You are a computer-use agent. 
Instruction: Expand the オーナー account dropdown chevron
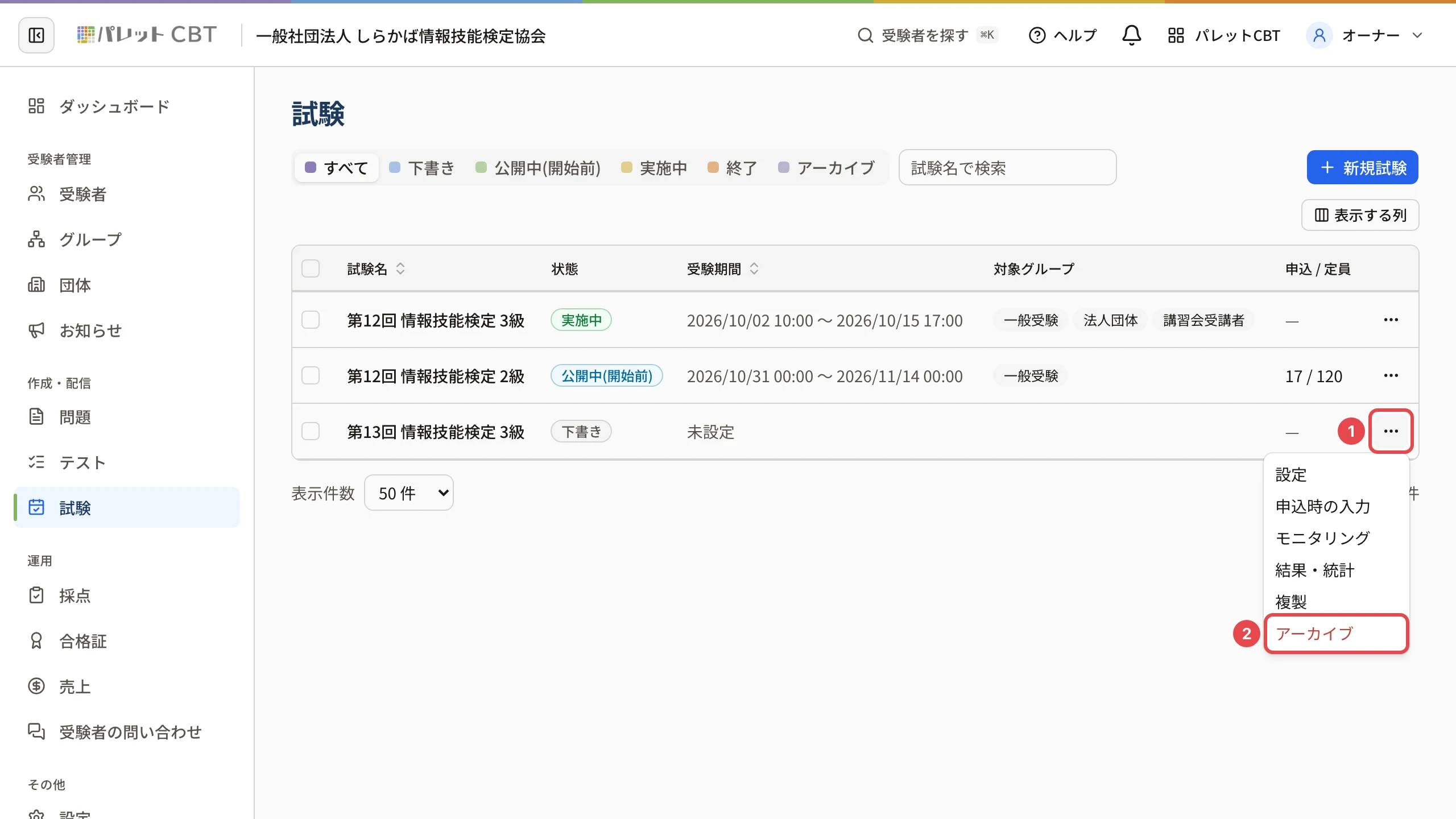(1417, 35)
